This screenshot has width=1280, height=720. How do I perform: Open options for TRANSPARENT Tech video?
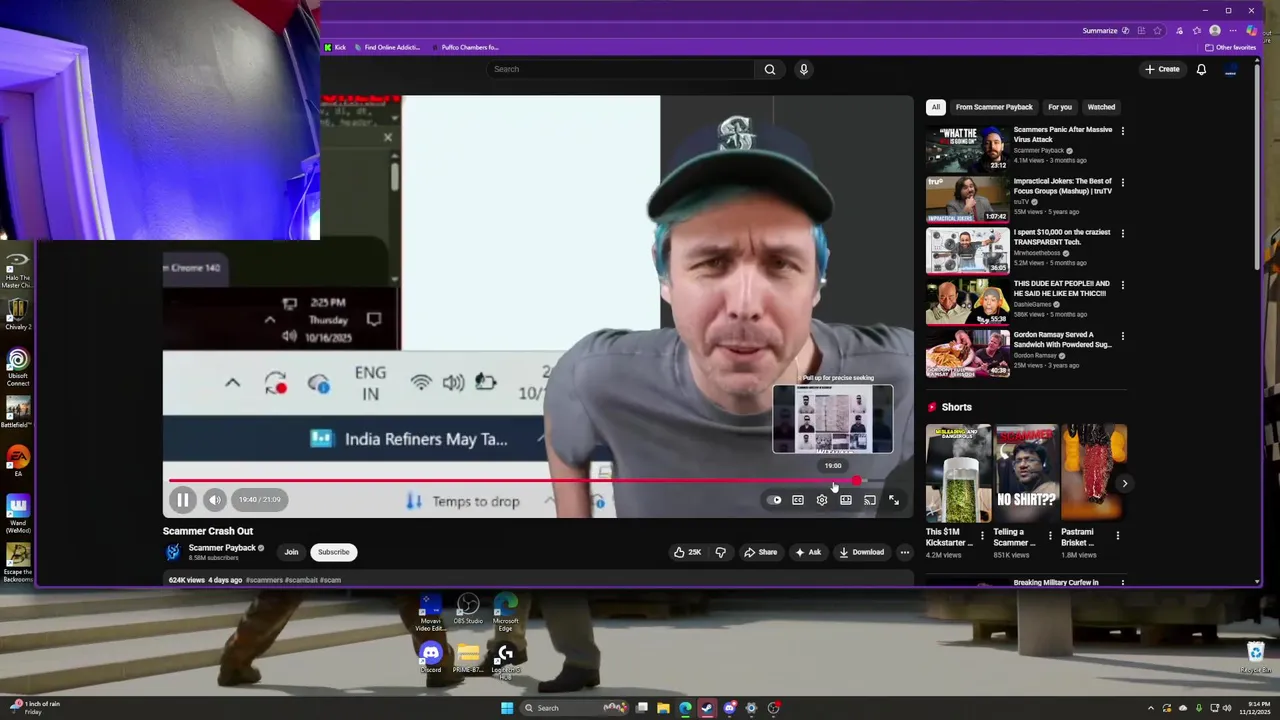(1122, 234)
